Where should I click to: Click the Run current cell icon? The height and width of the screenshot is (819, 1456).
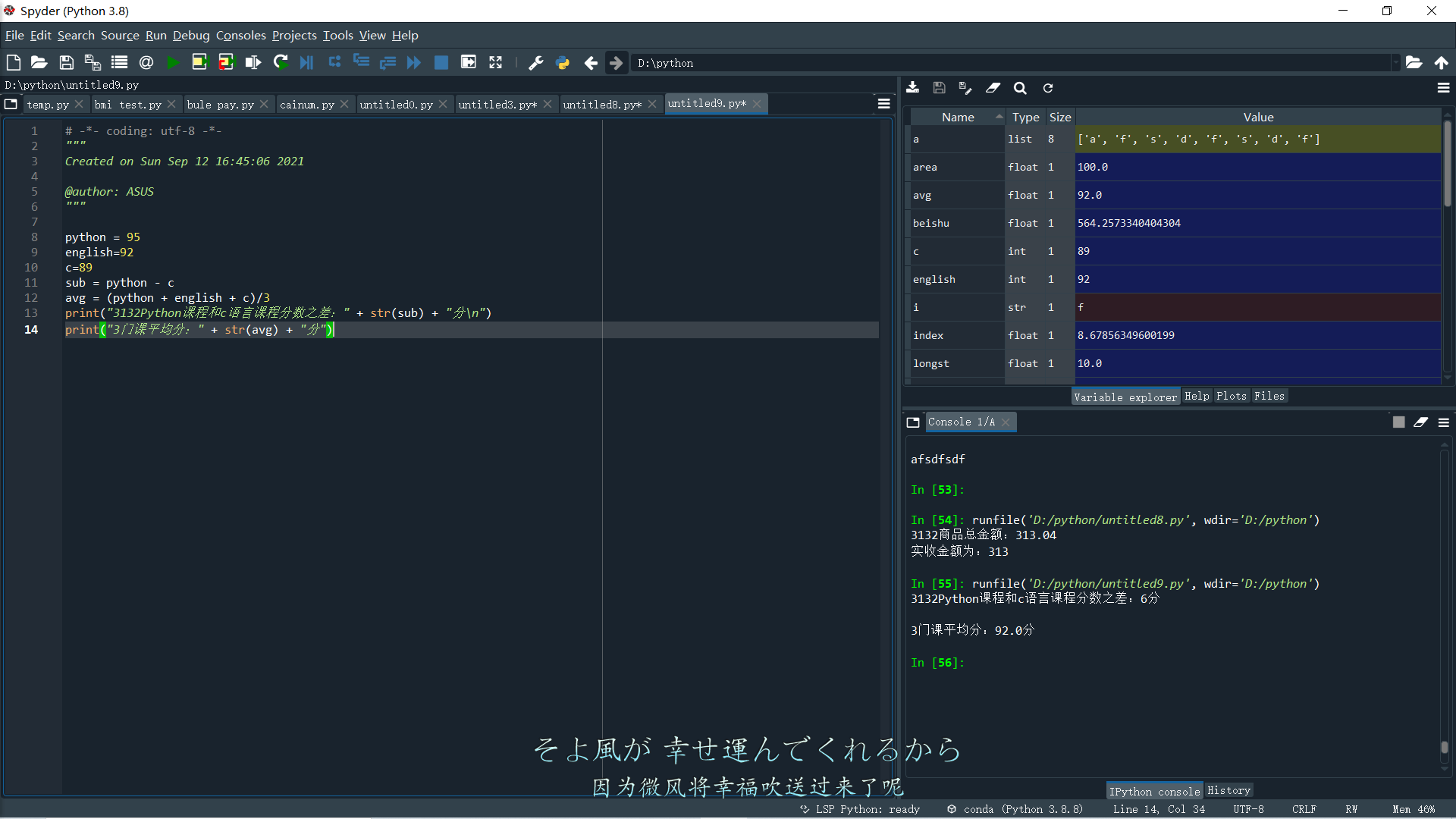pyautogui.click(x=199, y=63)
